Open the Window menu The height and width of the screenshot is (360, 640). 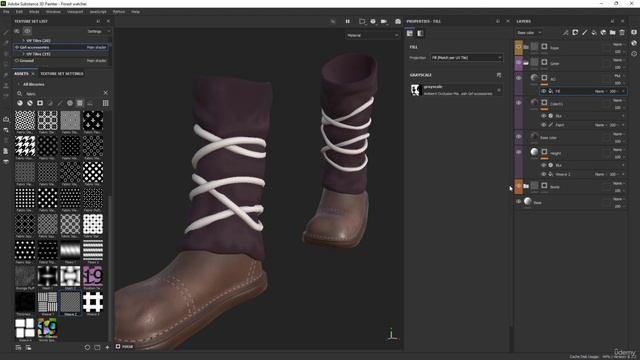click(53, 12)
